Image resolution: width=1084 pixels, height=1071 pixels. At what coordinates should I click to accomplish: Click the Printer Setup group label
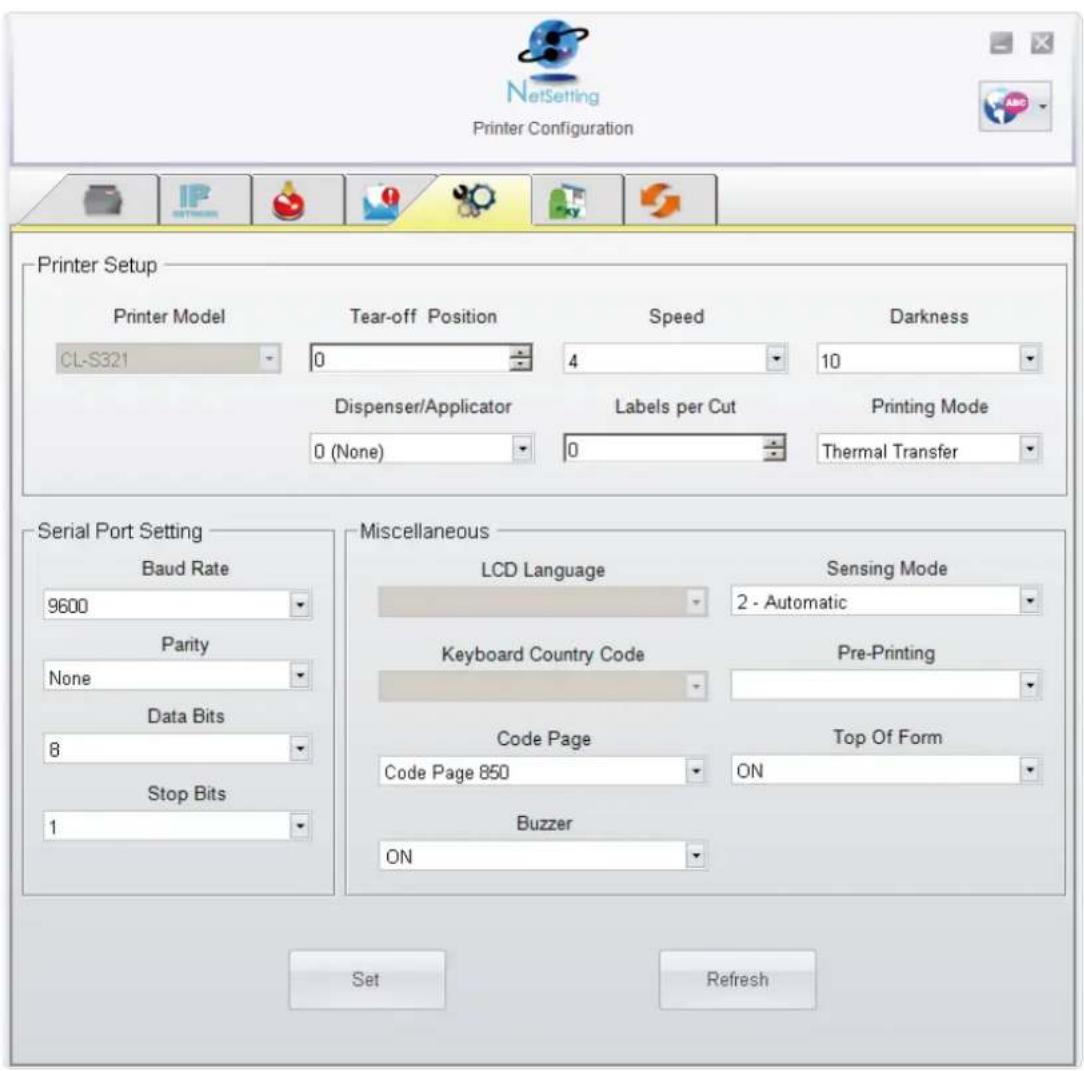[x=97, y=265]
